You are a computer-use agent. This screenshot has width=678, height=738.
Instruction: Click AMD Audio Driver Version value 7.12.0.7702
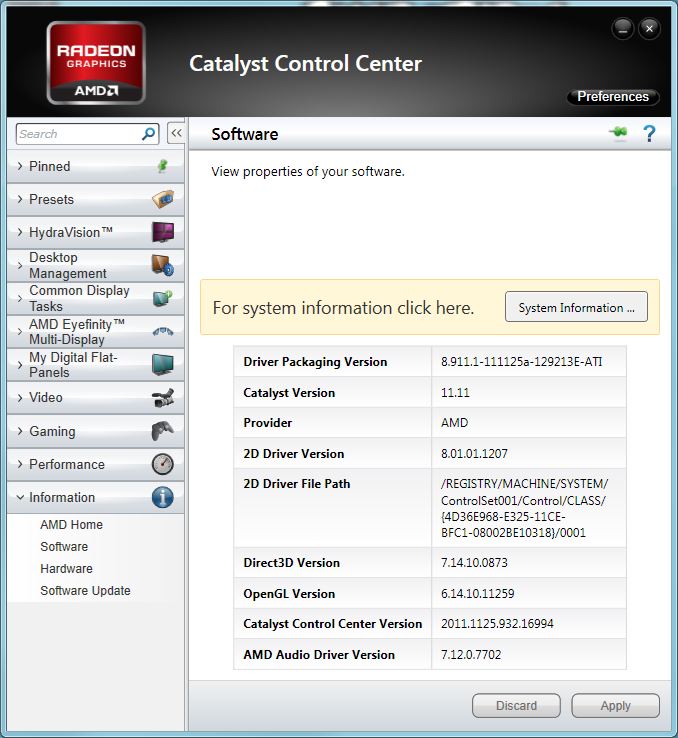click(x=471, y=655)
